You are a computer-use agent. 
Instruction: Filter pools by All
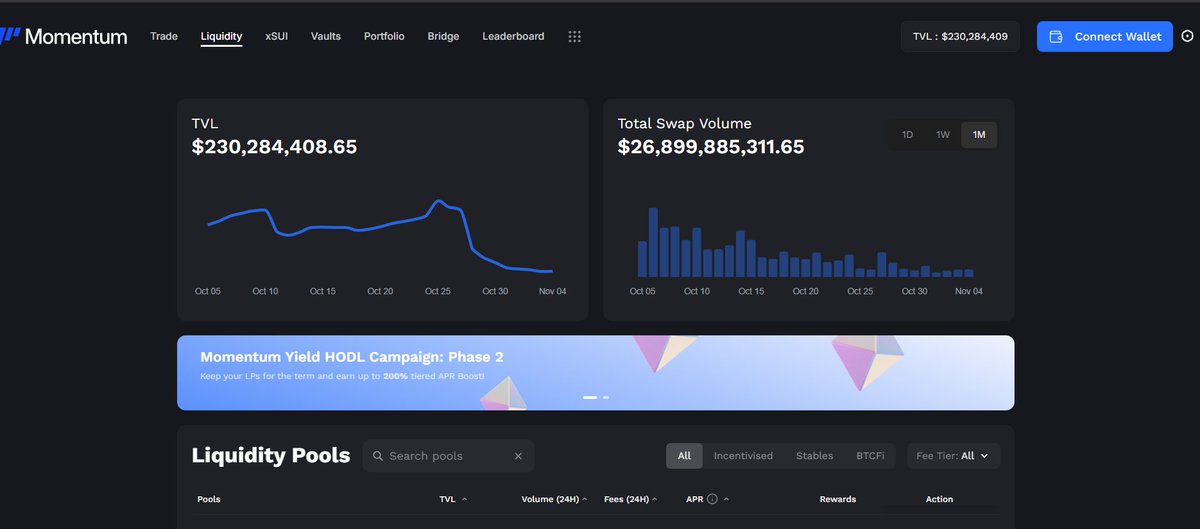[684, 456]
